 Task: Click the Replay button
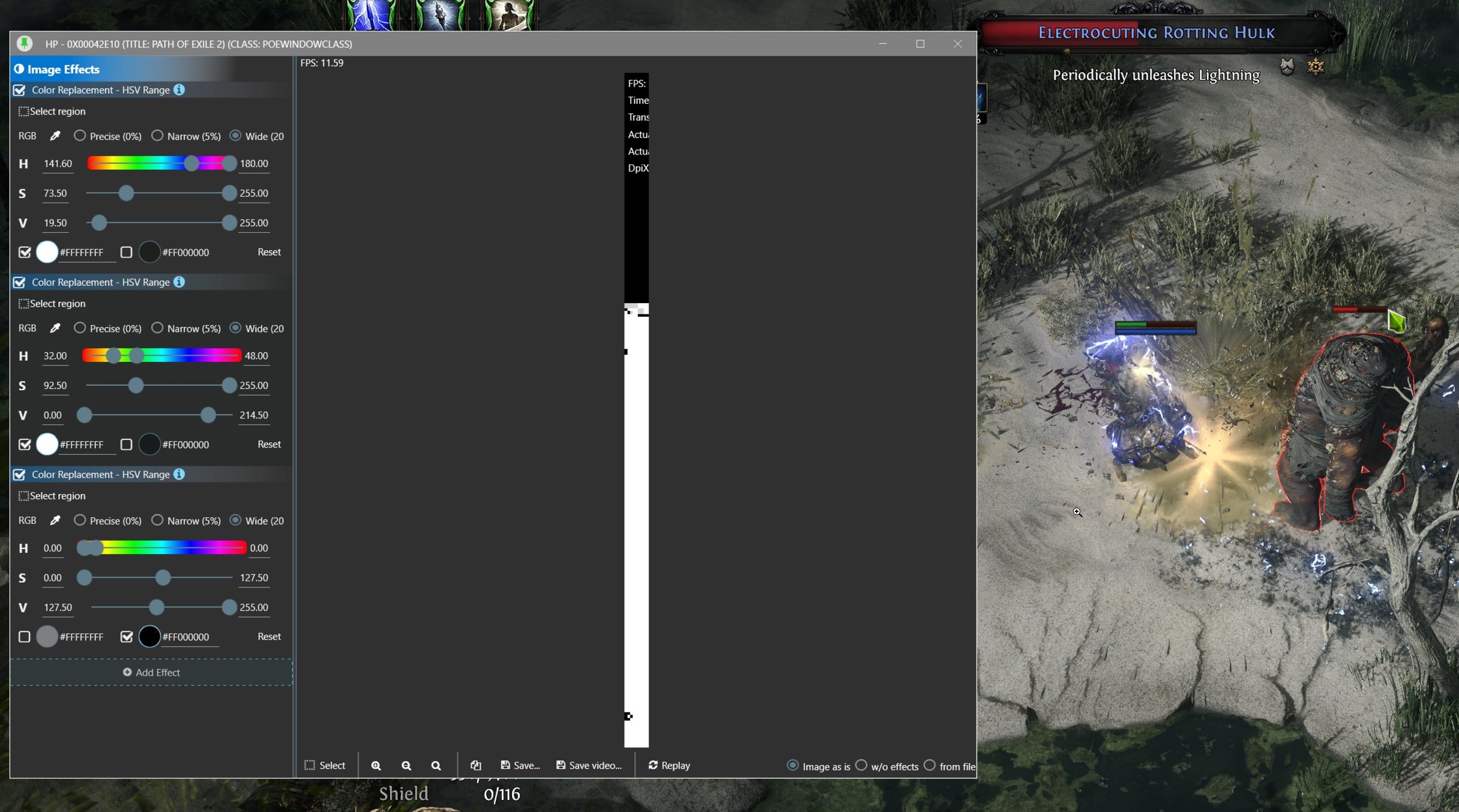click(x=669, y=765)
